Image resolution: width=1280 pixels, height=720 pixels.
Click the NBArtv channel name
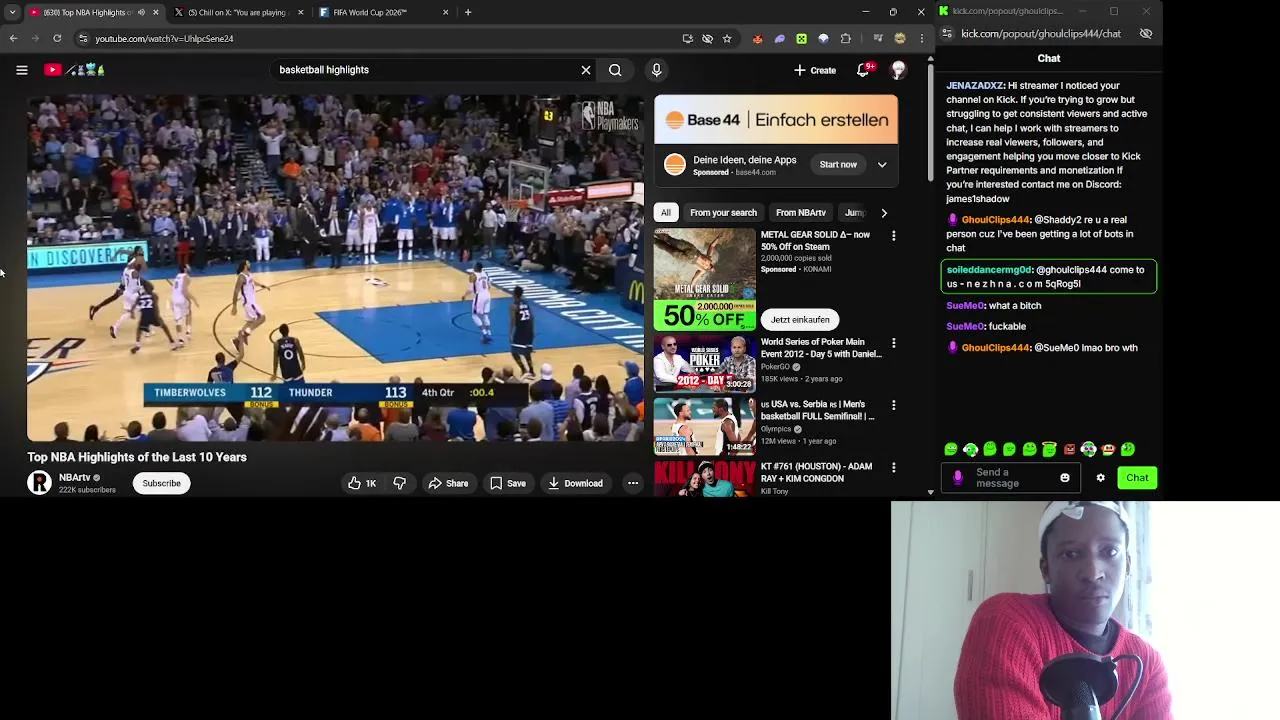pos(74,478)
